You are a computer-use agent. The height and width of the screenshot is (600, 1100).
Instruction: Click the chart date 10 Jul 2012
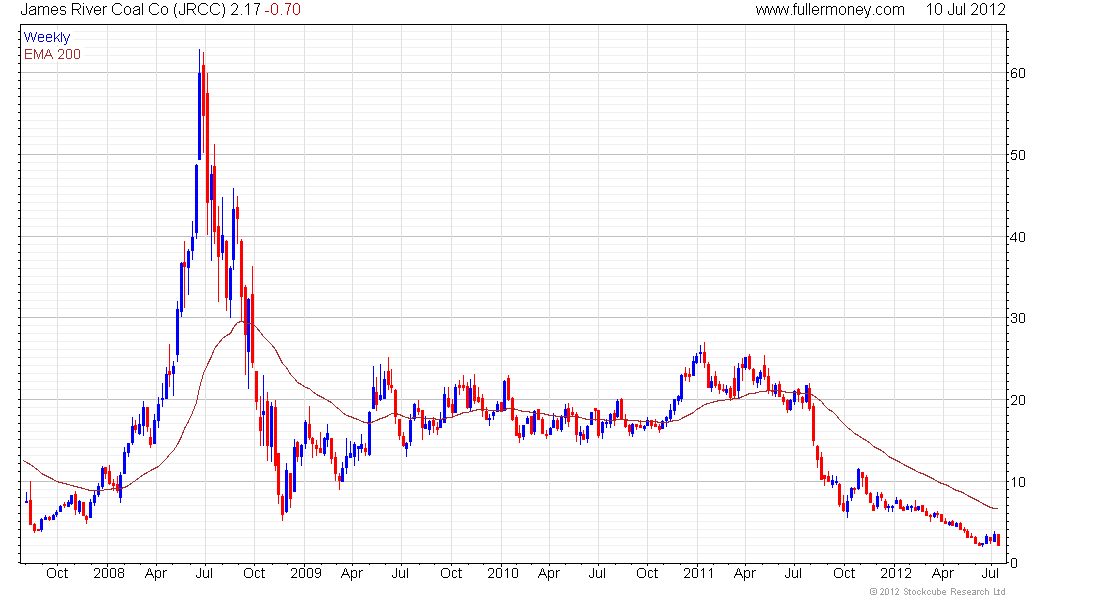(965, 10)
